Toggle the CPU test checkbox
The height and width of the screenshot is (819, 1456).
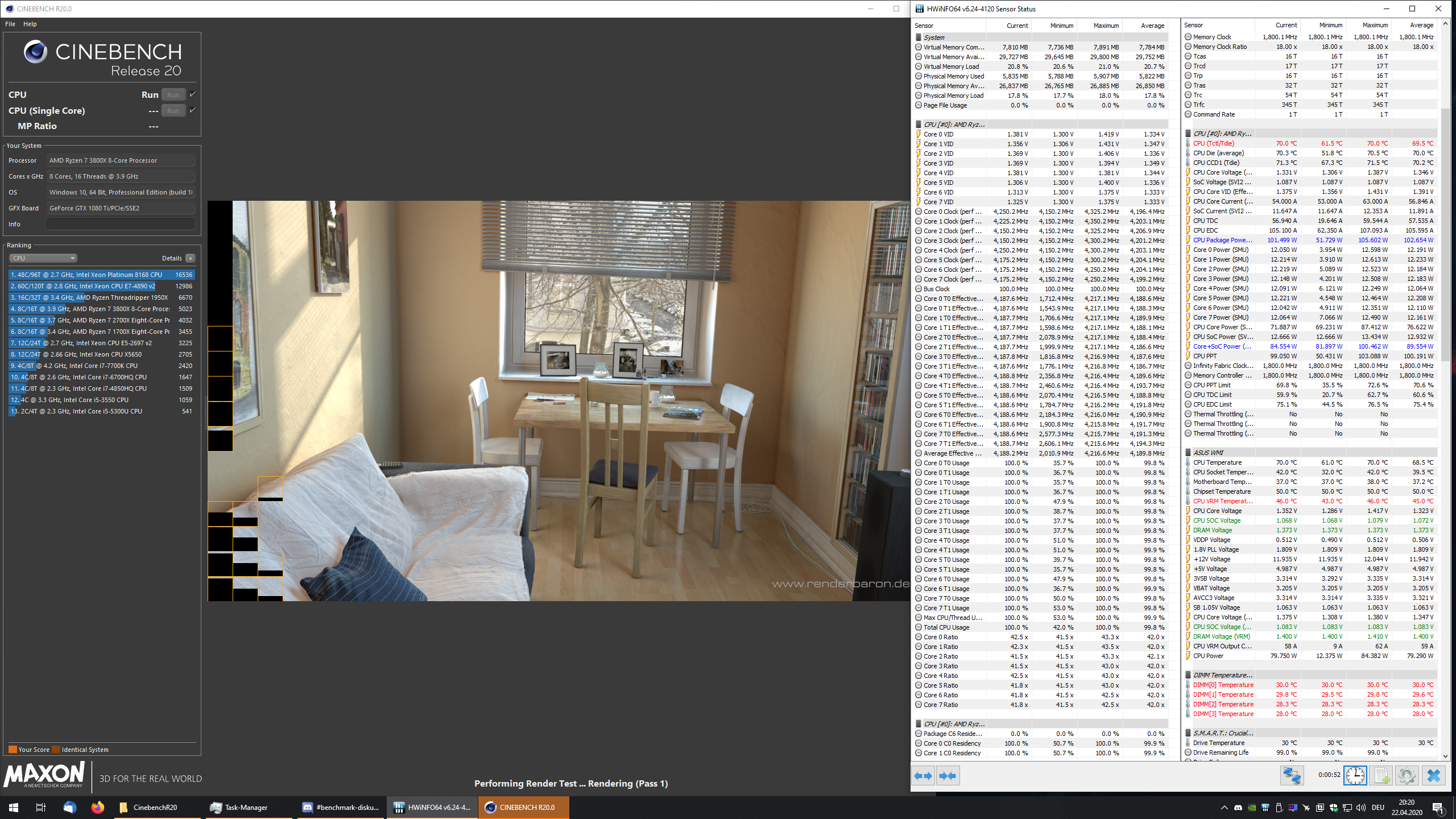point(193,94)
